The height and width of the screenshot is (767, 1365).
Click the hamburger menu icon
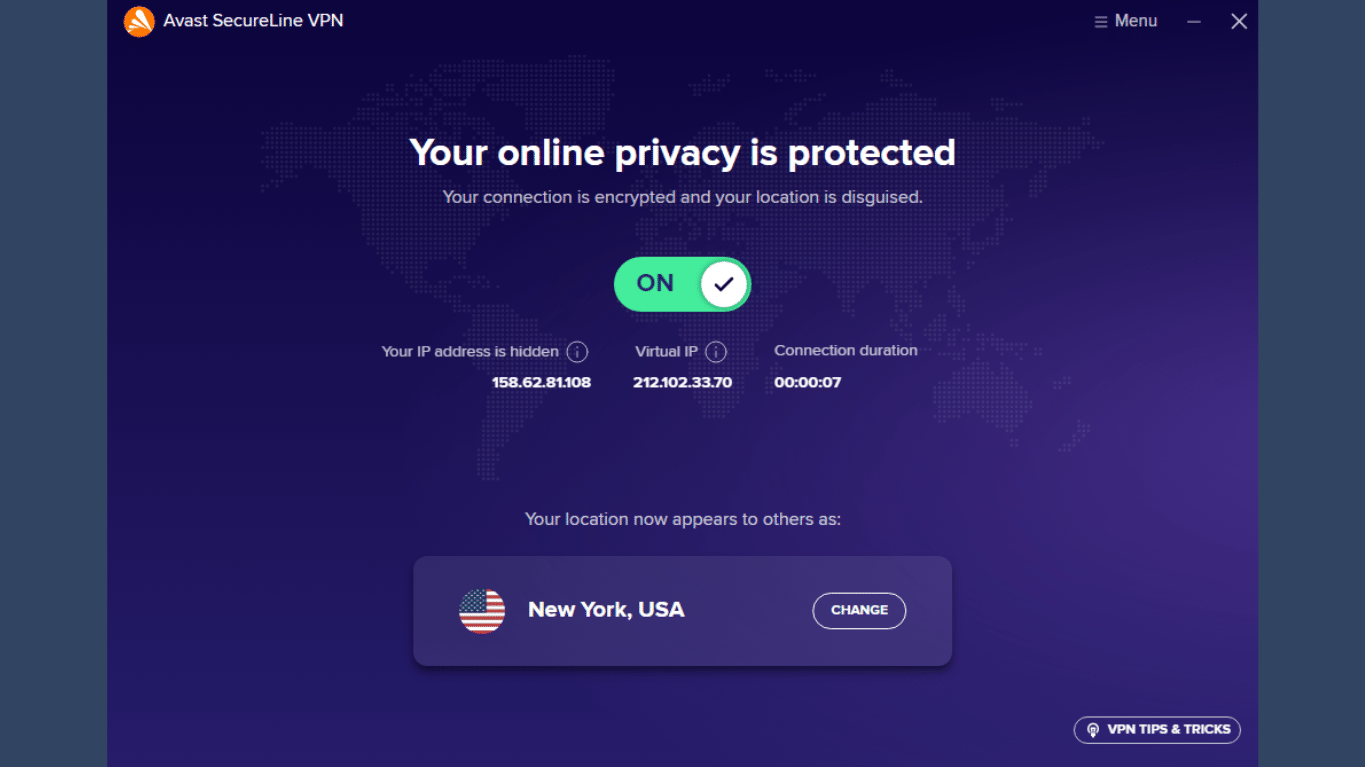tap(1101, 22)
